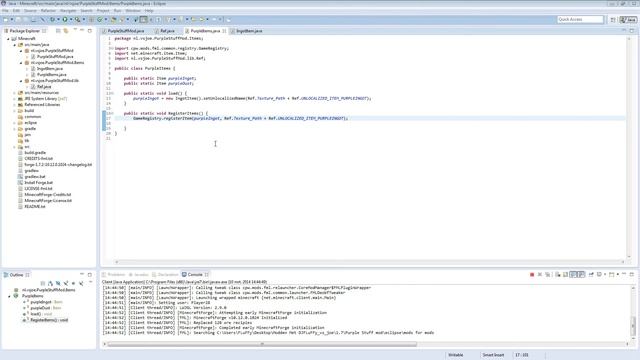Click the Java perspective button
Viewport: 640px width, 360px height.
coord(628,20)
